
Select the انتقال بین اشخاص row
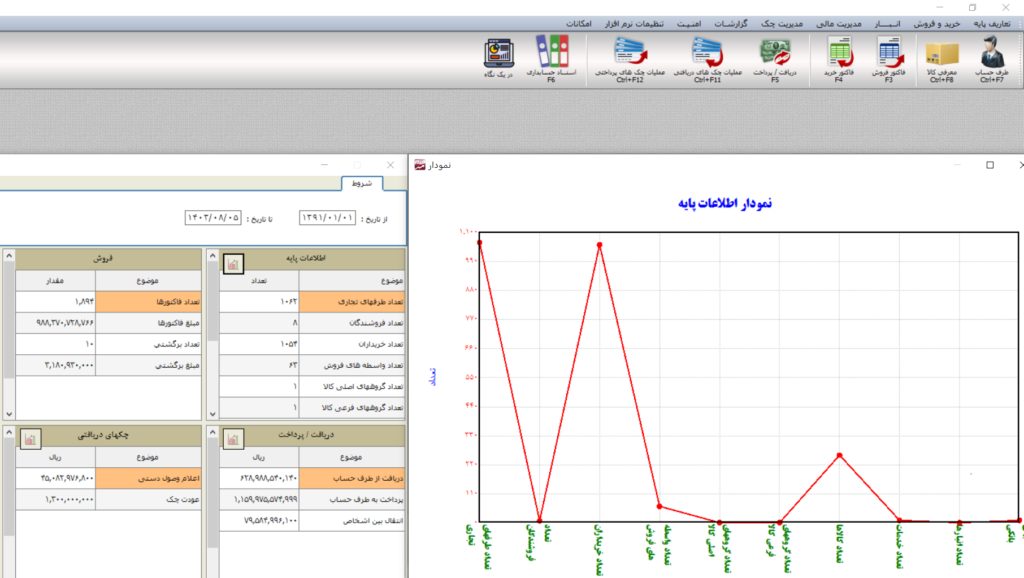click(312, 521)
